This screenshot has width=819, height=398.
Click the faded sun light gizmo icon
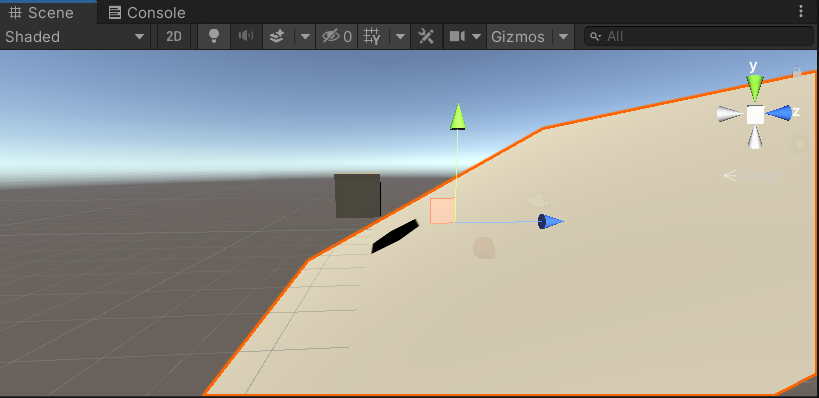click(800, 144)
